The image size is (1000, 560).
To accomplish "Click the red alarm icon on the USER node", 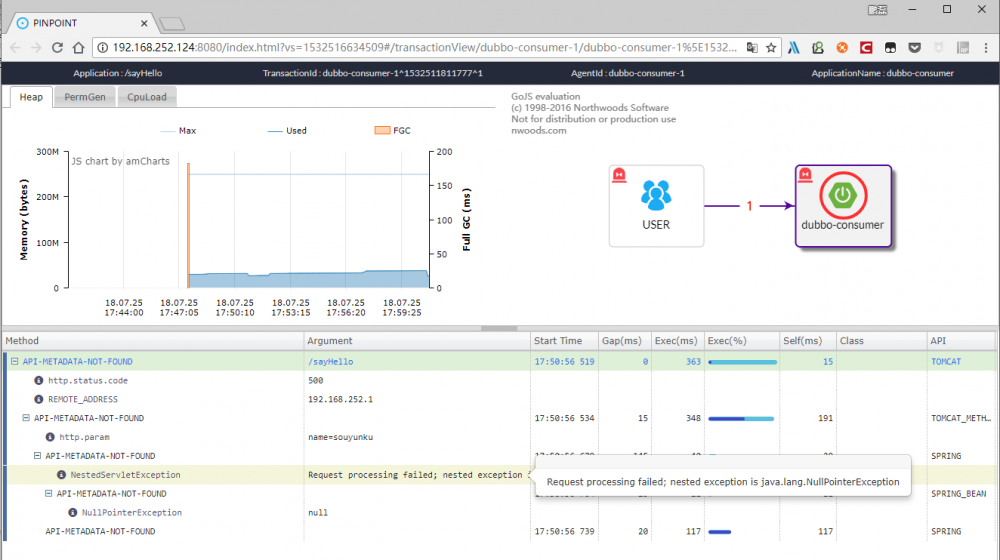I will pyautogui.click(x=619, y=175).
